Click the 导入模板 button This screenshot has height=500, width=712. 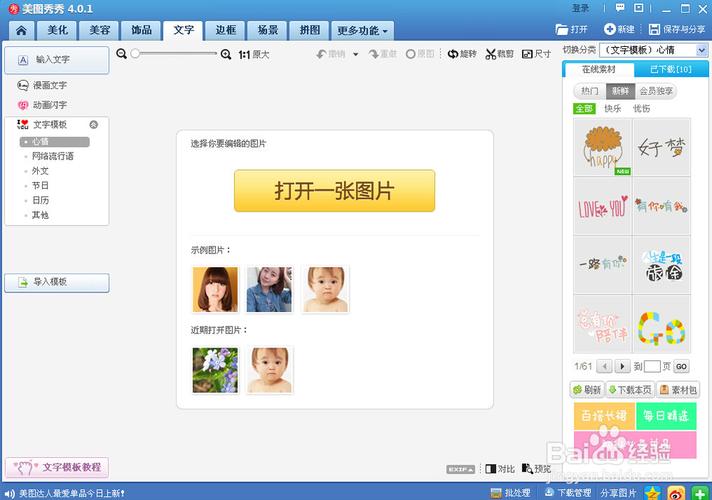(x=57, y=282)
